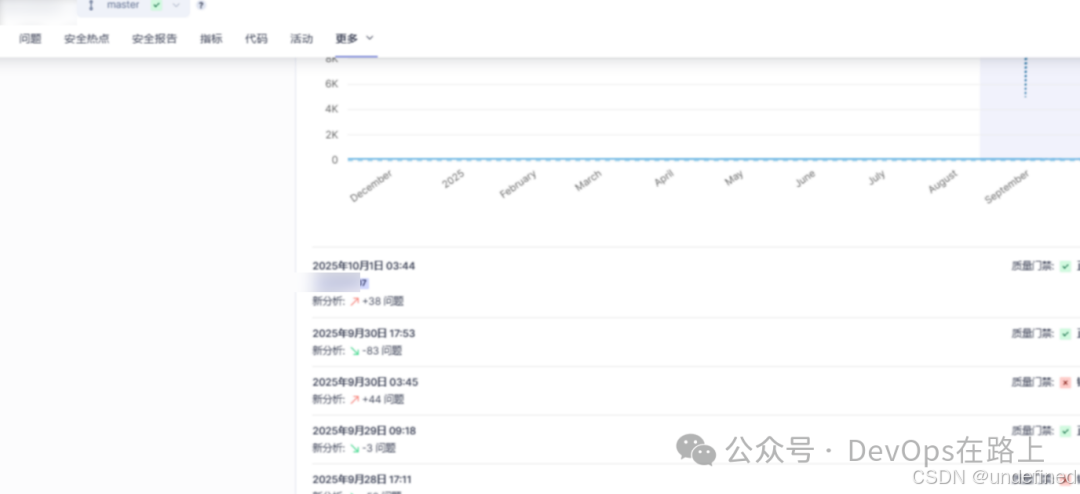Image resolution: width=1080 pixels, height=494 pixels.
Task: Click the 6K label on chart y-axis
Action: coord(332,83)
